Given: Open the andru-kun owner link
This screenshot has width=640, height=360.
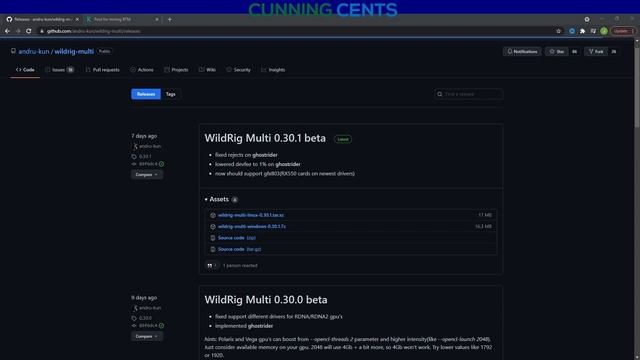Looking at the screenshot, I should [33, 51].
